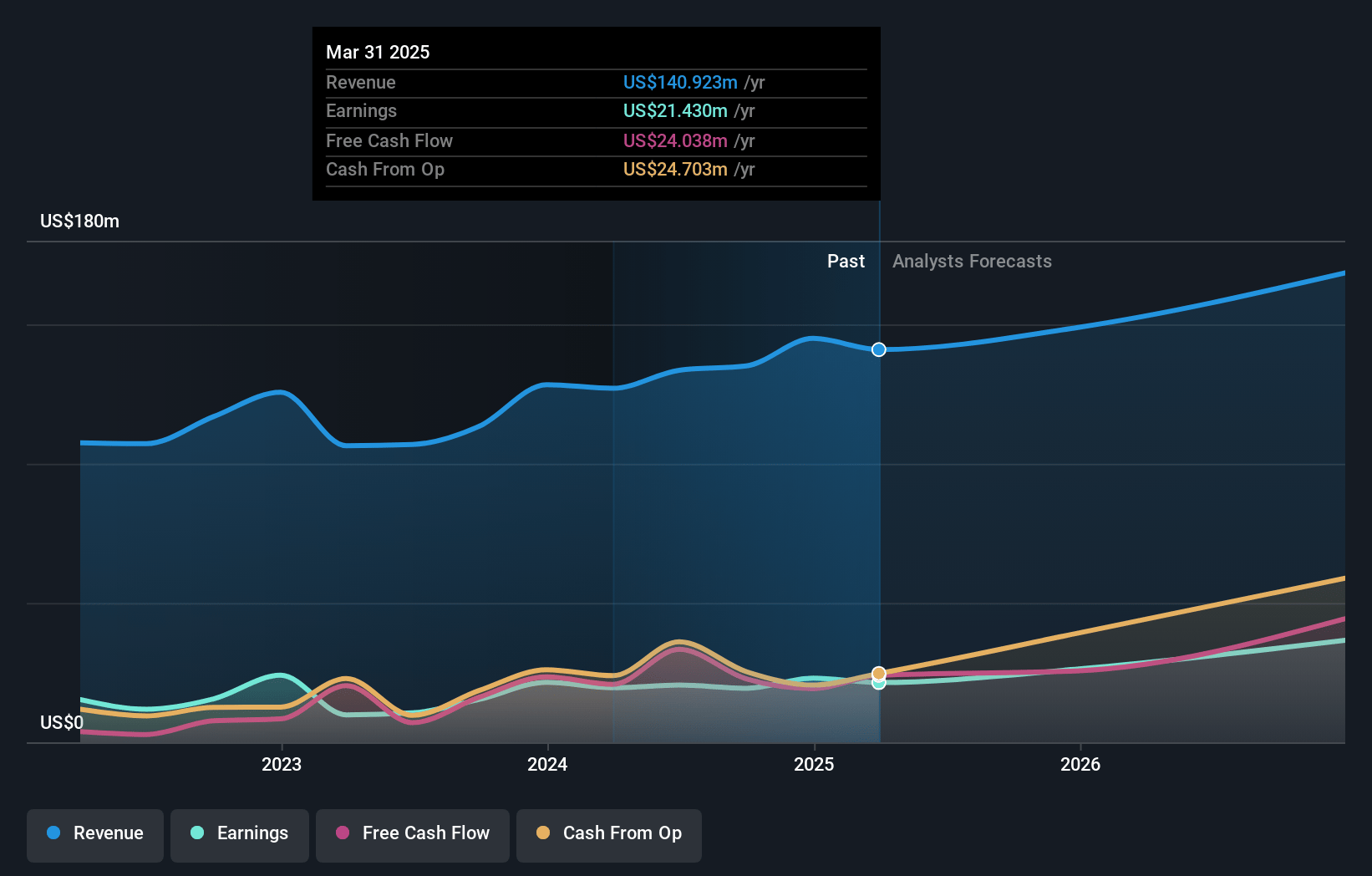Screen dimensions: 1372x876
Task: Click the 2024 x-axis label
Action: (x=547, y=764)
